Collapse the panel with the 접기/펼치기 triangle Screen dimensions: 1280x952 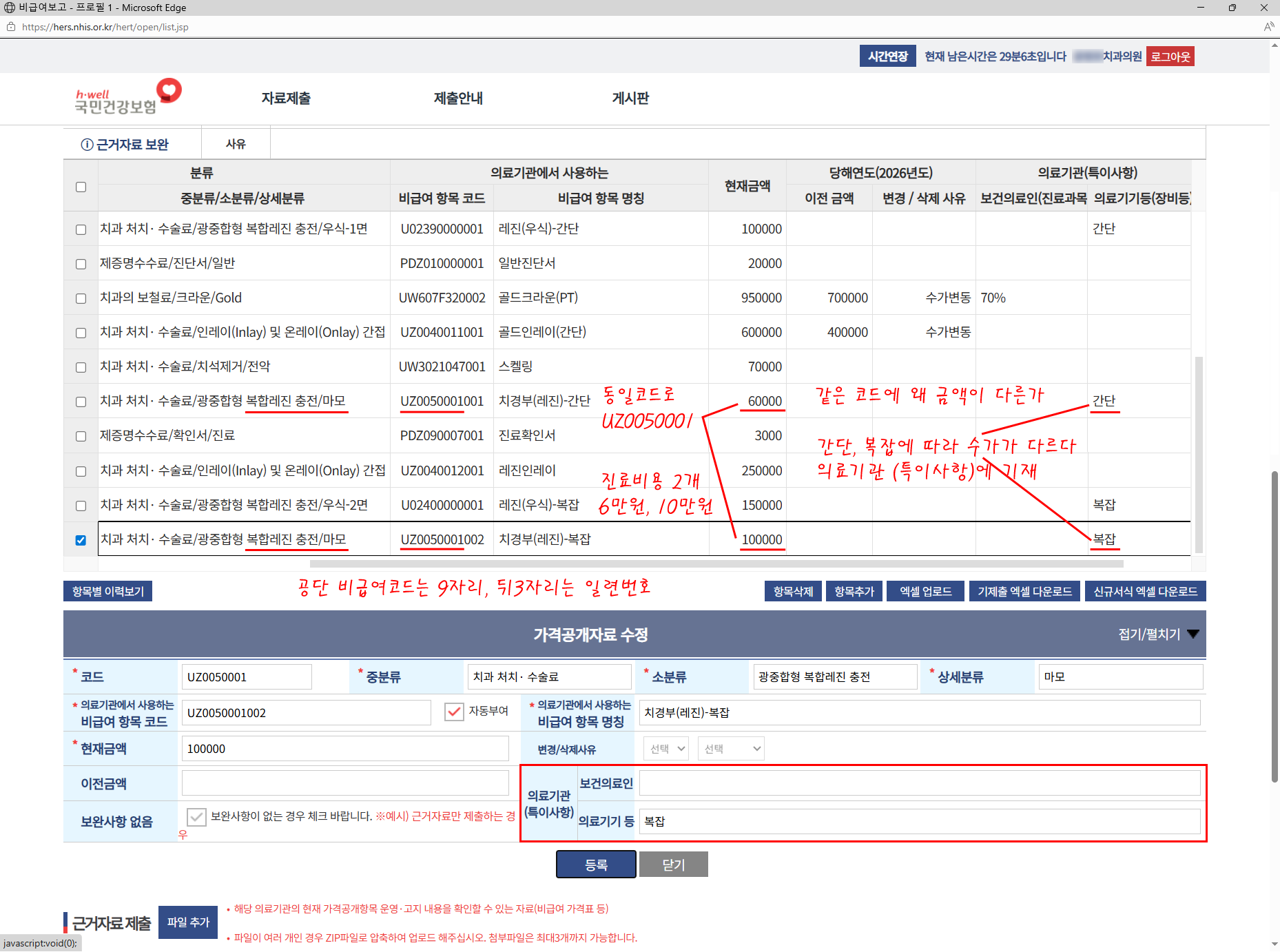point(1194,634)
